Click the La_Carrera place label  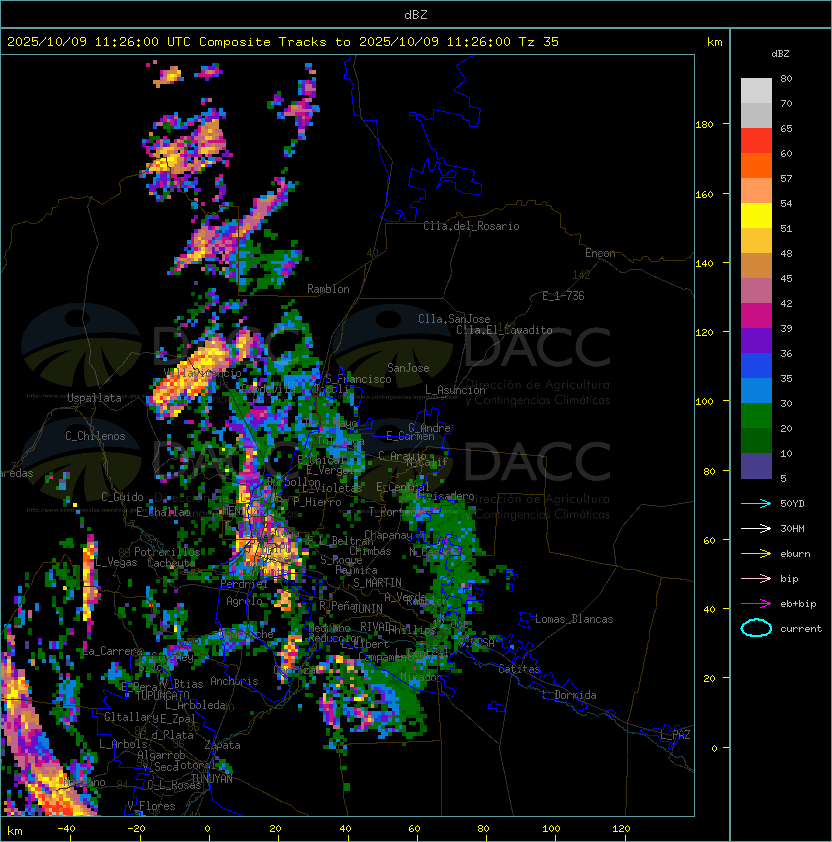[113, 651]
